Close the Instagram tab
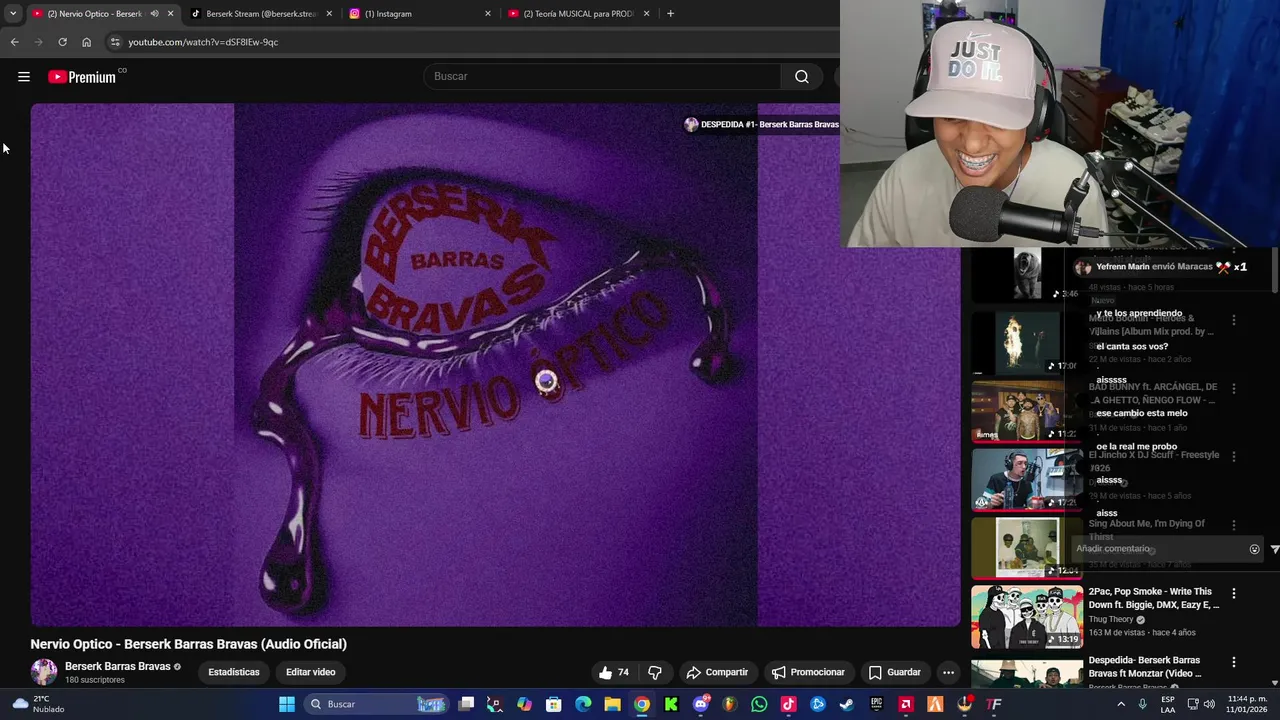This screenshot has height=720, width=1280. tap(488, 14)
